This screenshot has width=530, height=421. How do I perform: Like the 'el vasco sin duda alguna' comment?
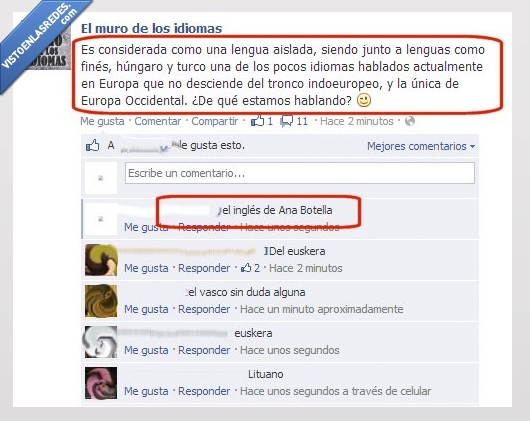pos(146,309)
